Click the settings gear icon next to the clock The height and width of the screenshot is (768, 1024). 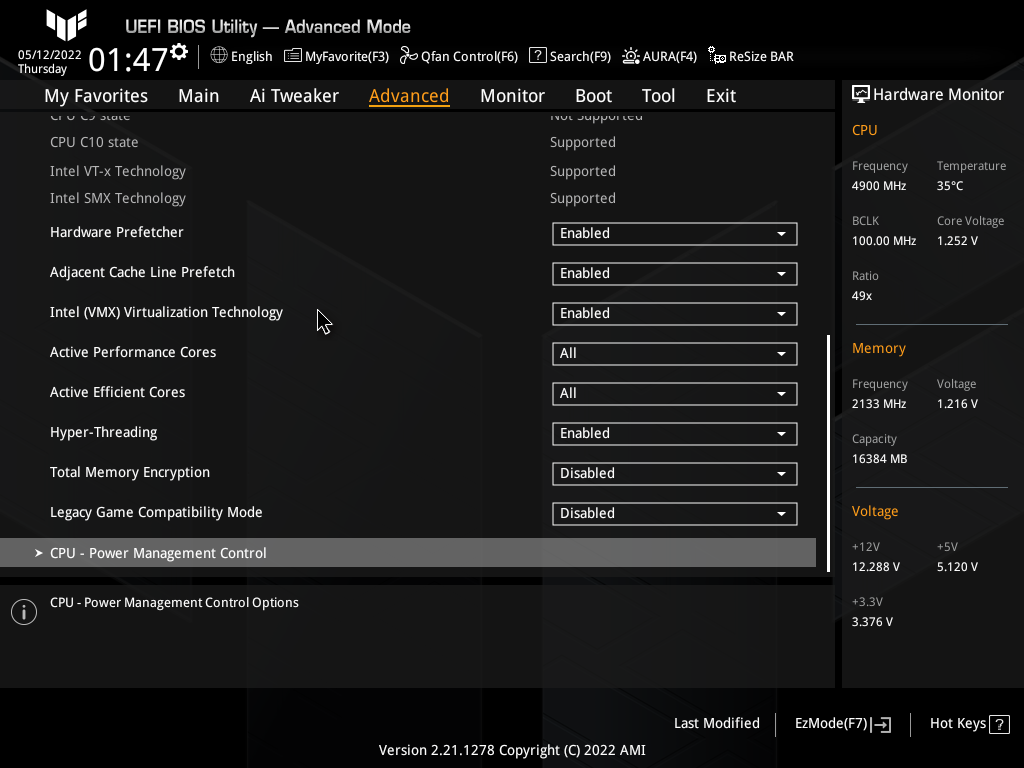179,52
